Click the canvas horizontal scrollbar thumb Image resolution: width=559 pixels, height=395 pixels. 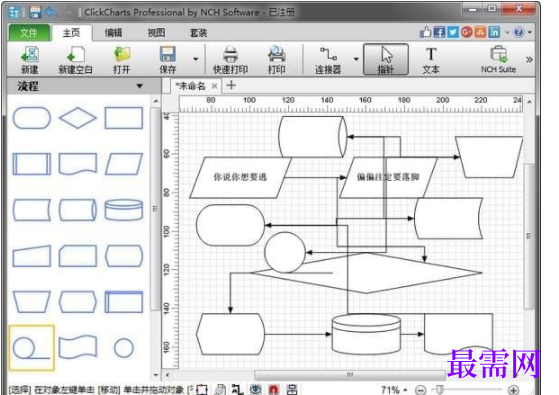(350, 375)
